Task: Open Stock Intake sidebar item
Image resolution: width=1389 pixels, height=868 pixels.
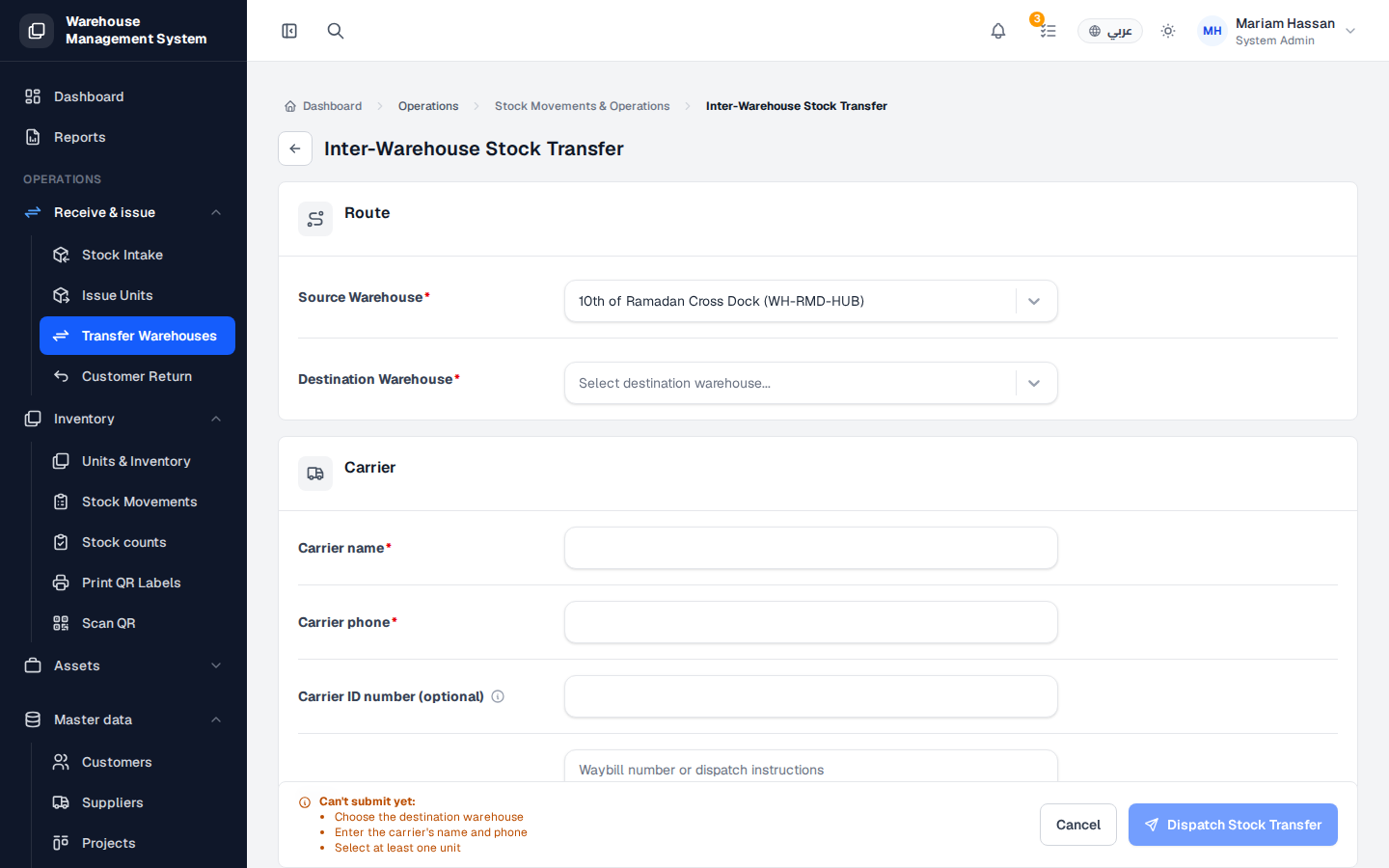Action: click(x=137, y=255)
